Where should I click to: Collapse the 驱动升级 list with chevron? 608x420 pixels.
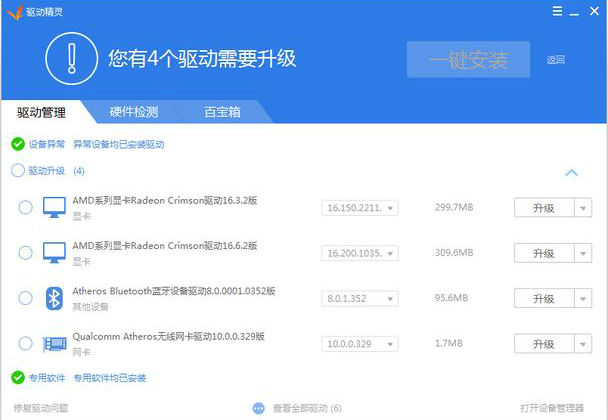coord(572,173)
